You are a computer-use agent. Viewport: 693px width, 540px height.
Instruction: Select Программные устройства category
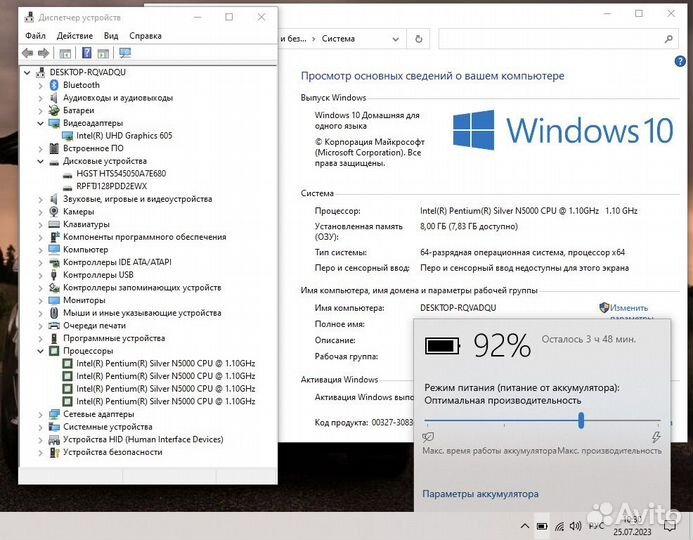coord(114,338)
